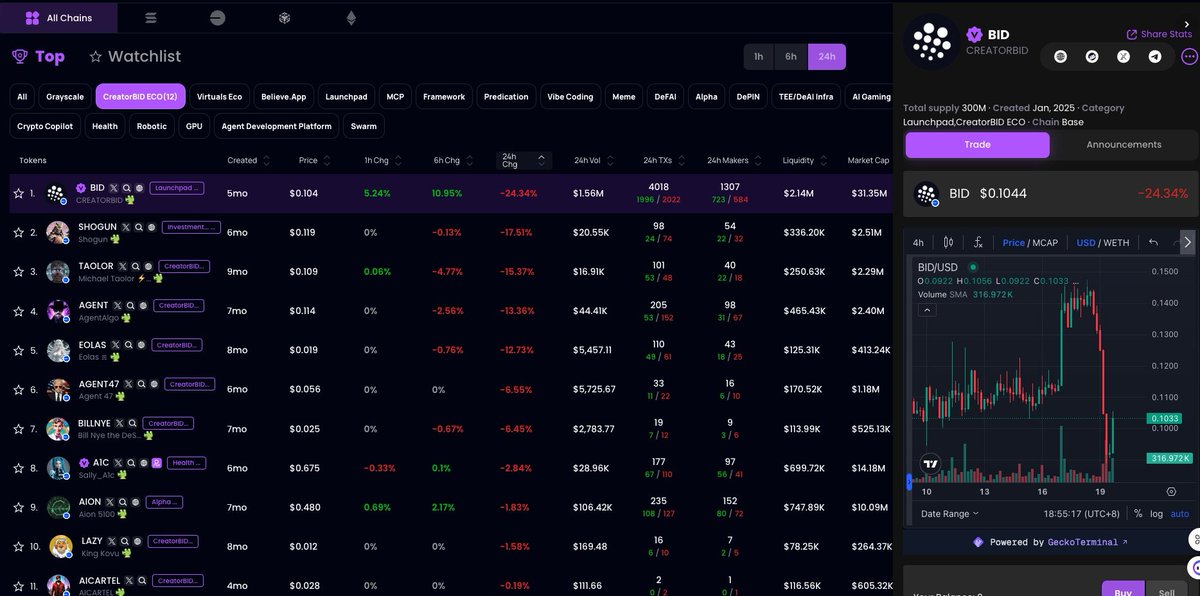
Task: Switch to the Watchlist tab
Action: coord(135,57)
